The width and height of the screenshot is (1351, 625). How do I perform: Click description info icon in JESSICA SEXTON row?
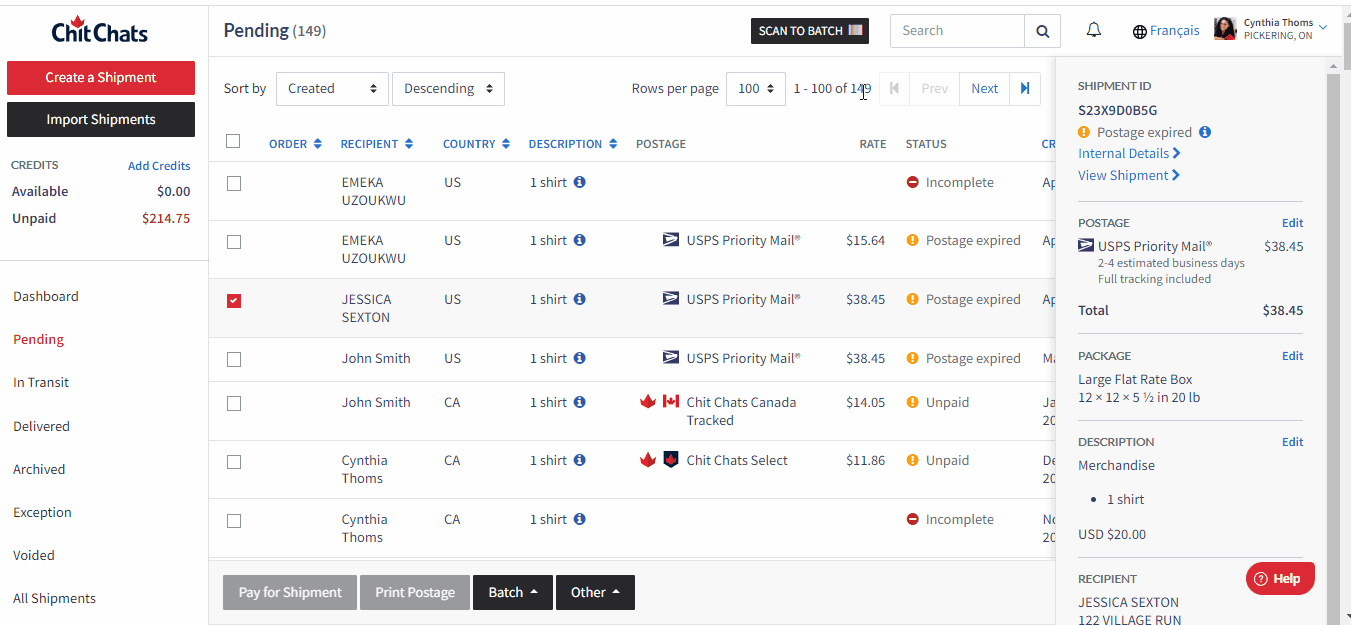[x=580, y=299]
